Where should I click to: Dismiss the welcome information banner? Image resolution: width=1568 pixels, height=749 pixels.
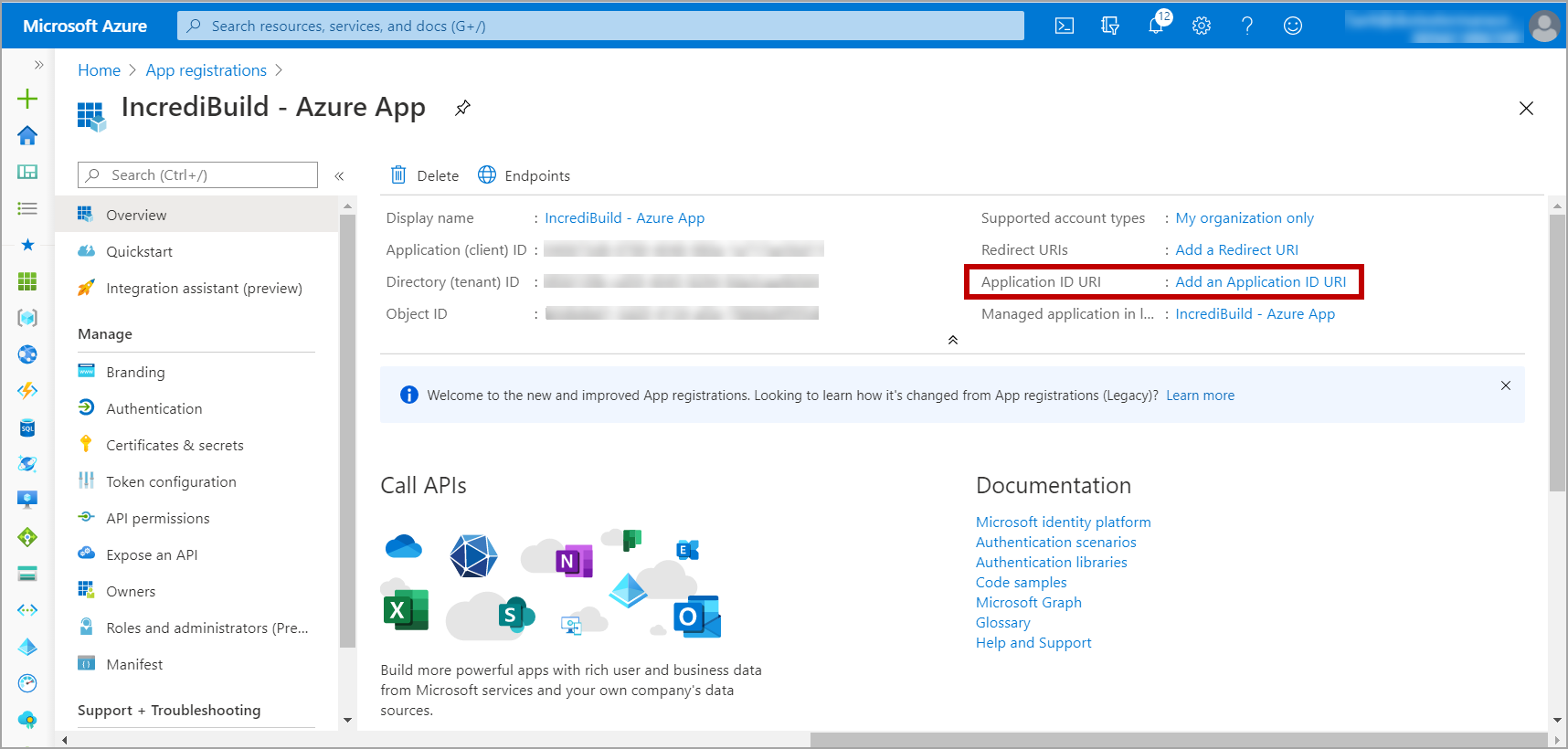(1506, 385)
